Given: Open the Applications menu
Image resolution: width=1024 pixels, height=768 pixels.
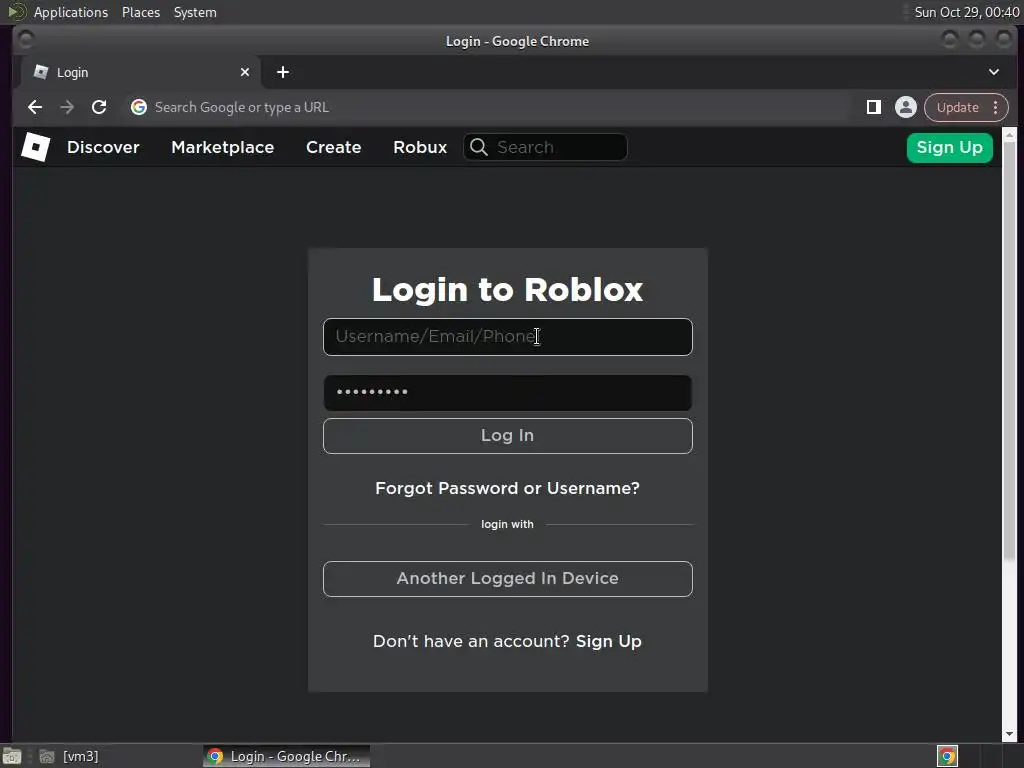Looking at the screenshot, I should 71,12.
